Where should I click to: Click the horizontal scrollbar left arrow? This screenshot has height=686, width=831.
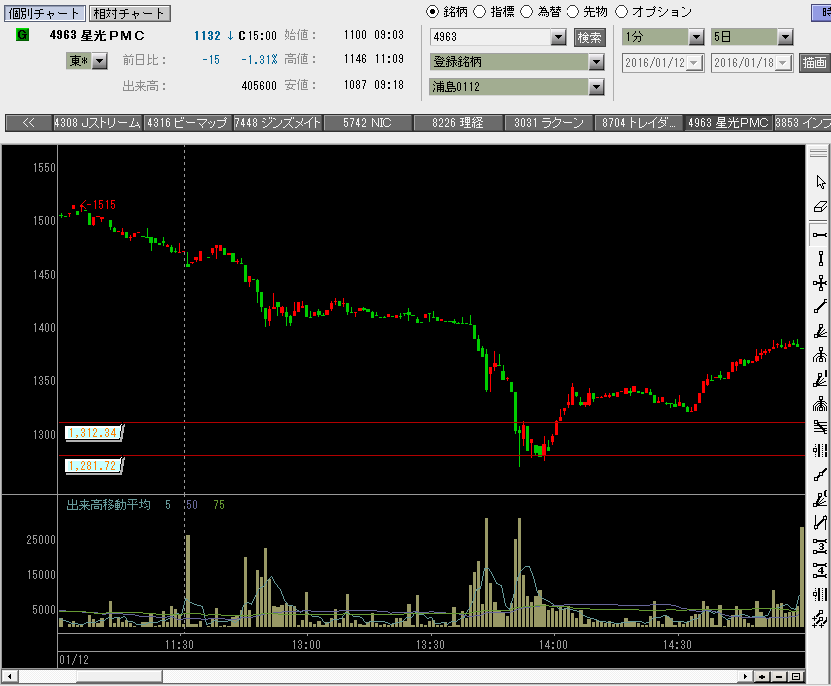9,676
